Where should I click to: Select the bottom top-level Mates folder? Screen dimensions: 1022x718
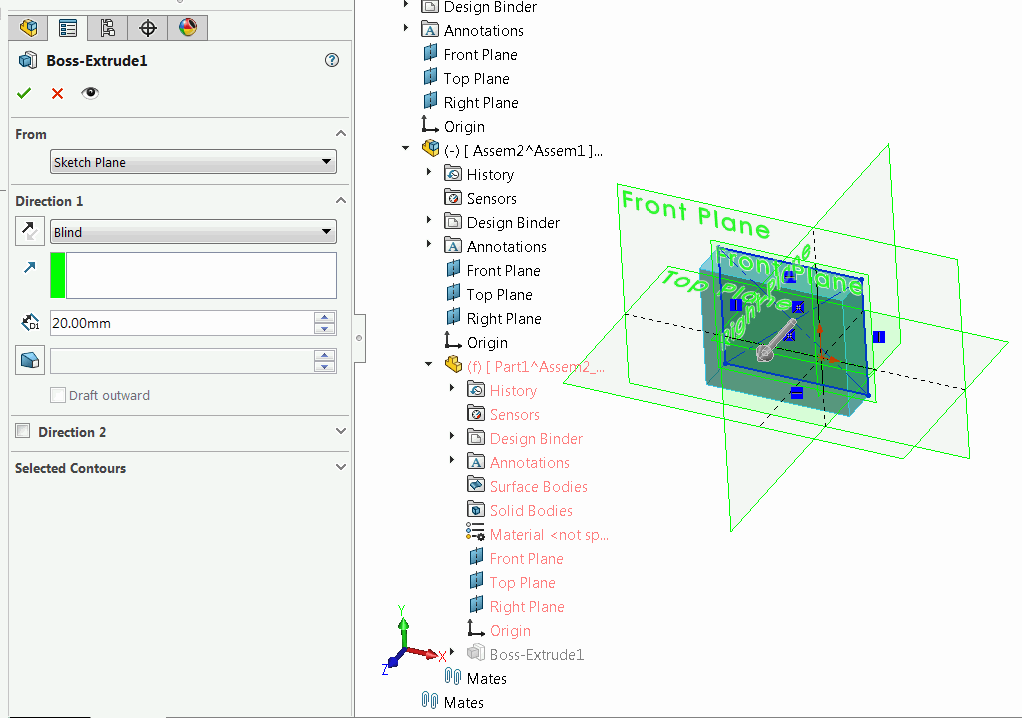[x=463, y=703]
